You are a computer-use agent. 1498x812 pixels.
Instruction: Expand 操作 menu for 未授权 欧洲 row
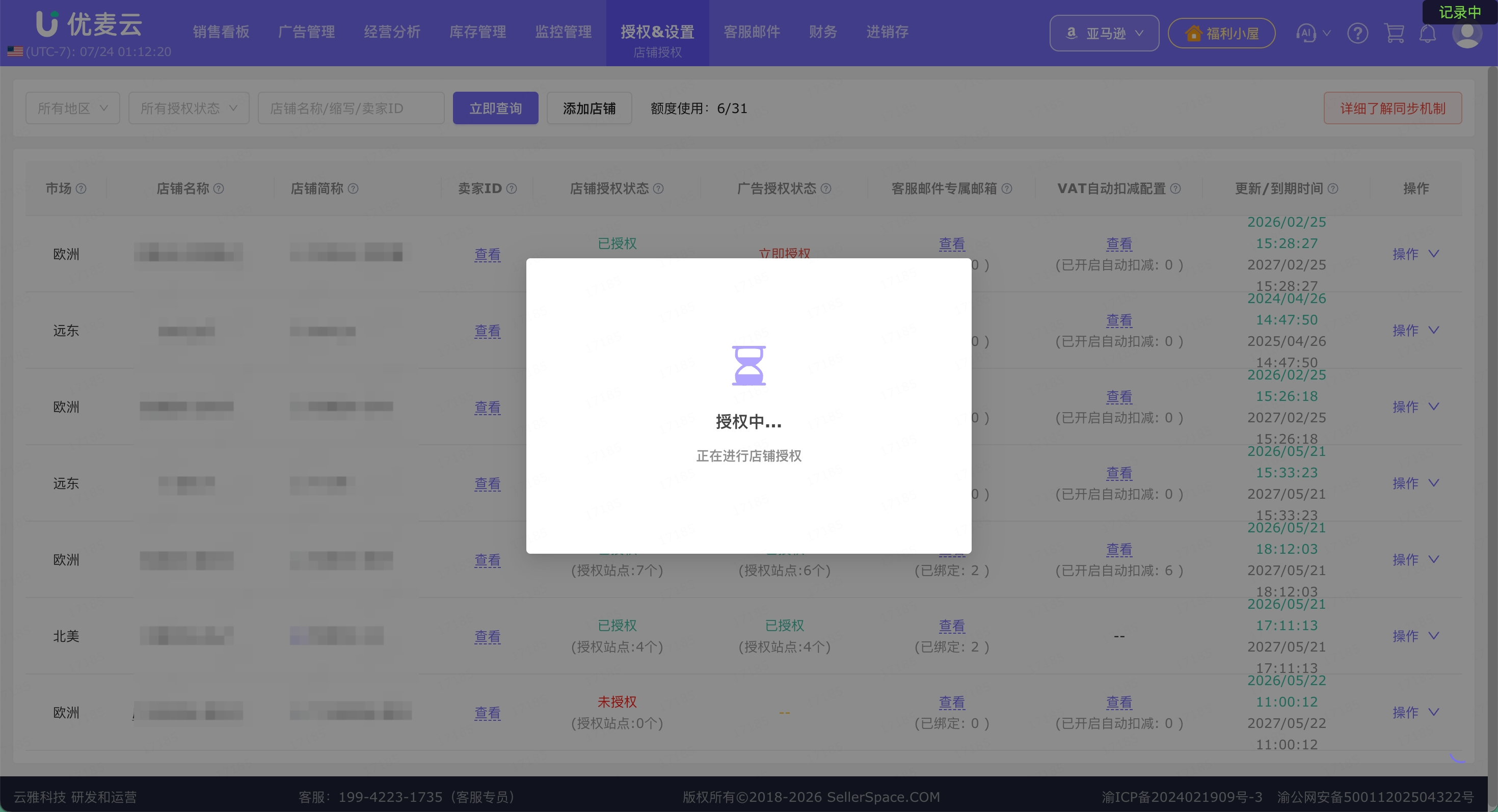tap(1415, 712)
